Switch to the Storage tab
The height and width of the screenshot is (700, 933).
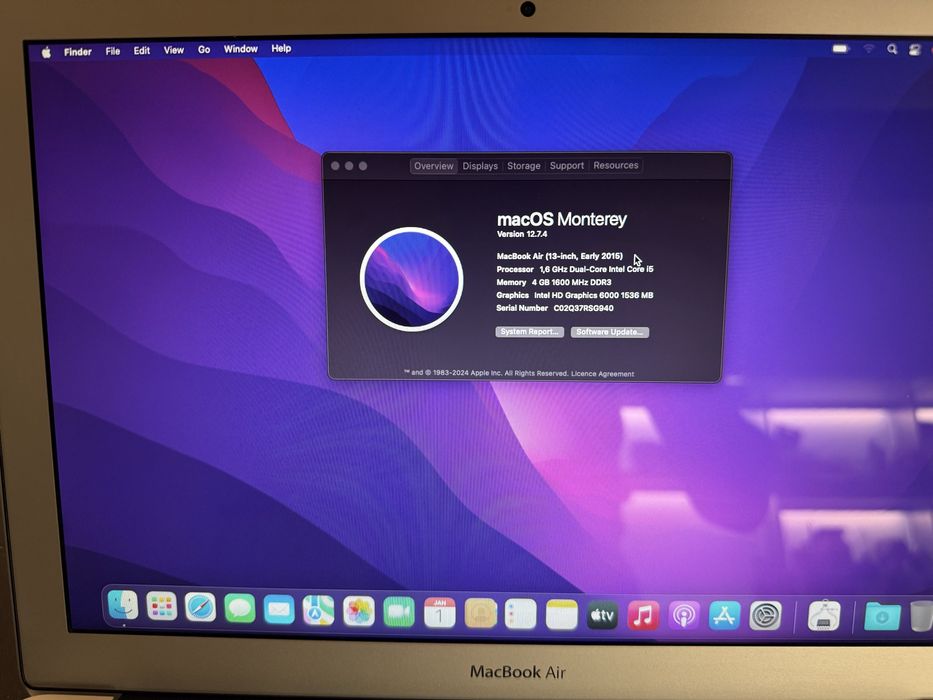pyautogui.click(x=524, y=166)
